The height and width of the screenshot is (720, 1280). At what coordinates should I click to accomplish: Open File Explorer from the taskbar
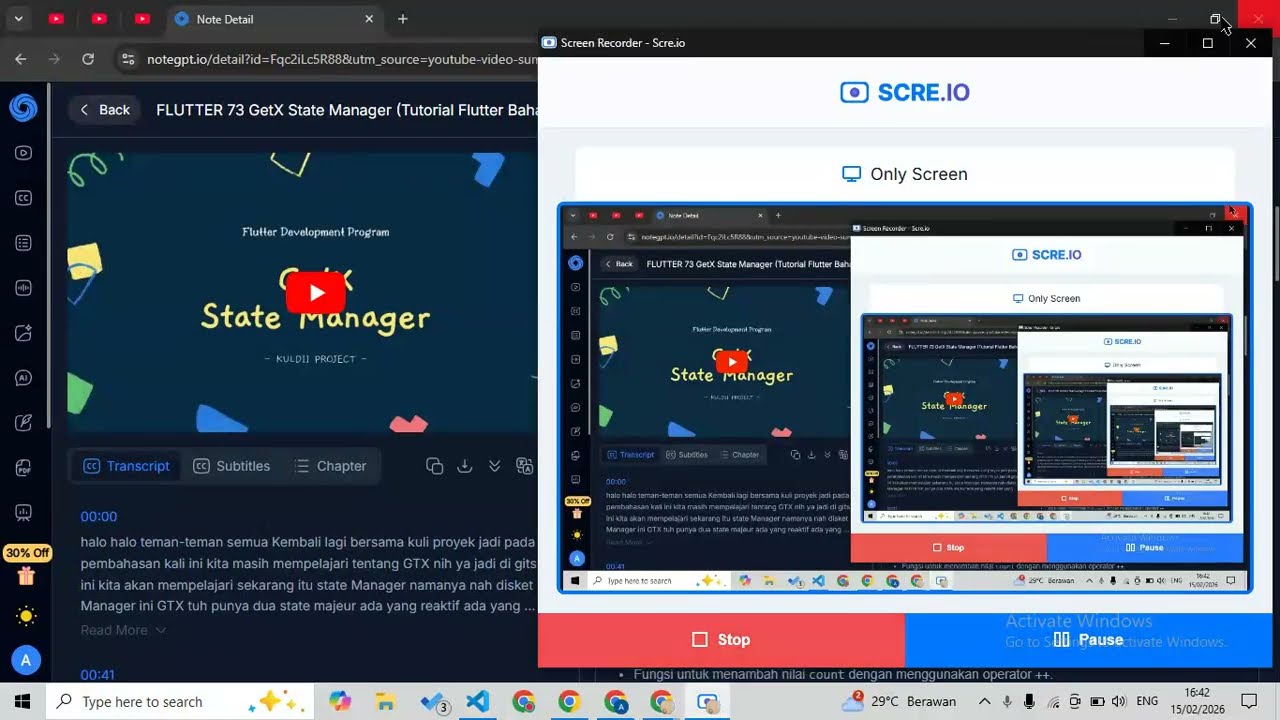click(386, 701)
